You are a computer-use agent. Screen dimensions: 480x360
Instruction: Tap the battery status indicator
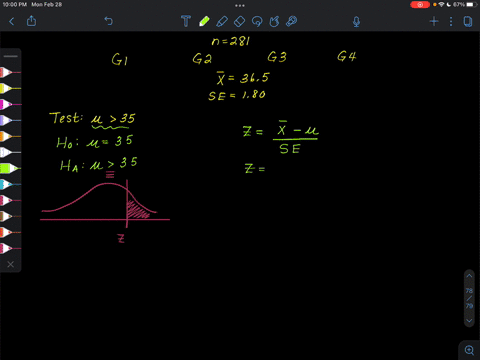click(471, 4)
